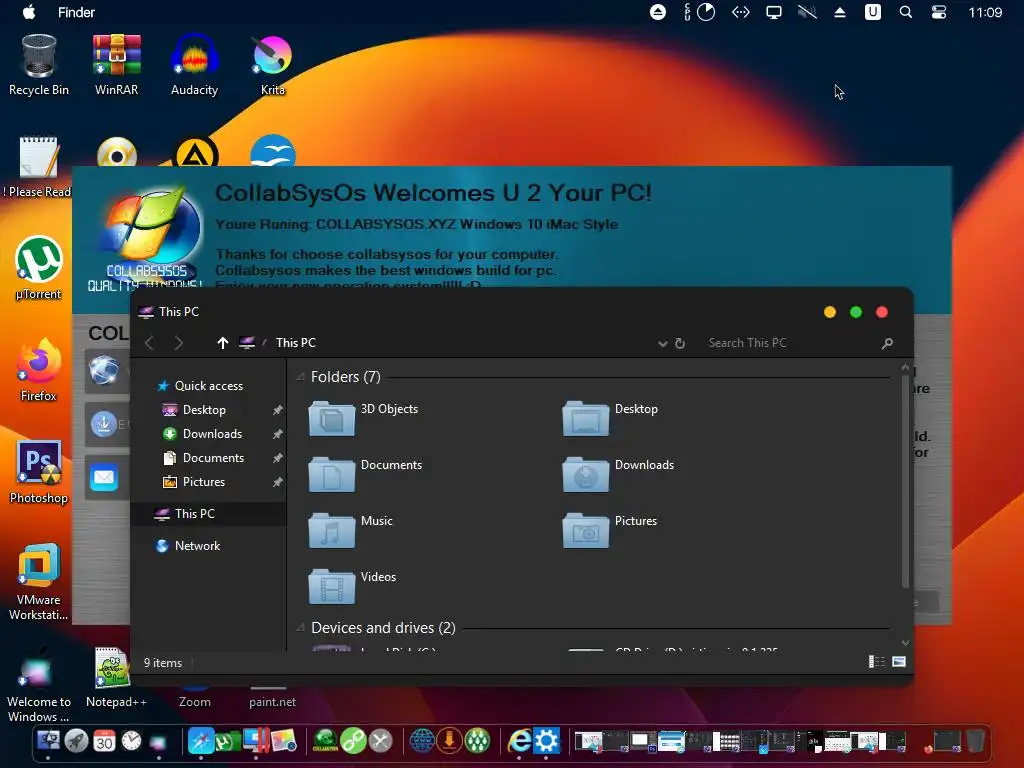Collapse the Devices and drives (2) group
The width and height of the screenshot is (1024, 768).
[x=300, y=628]
